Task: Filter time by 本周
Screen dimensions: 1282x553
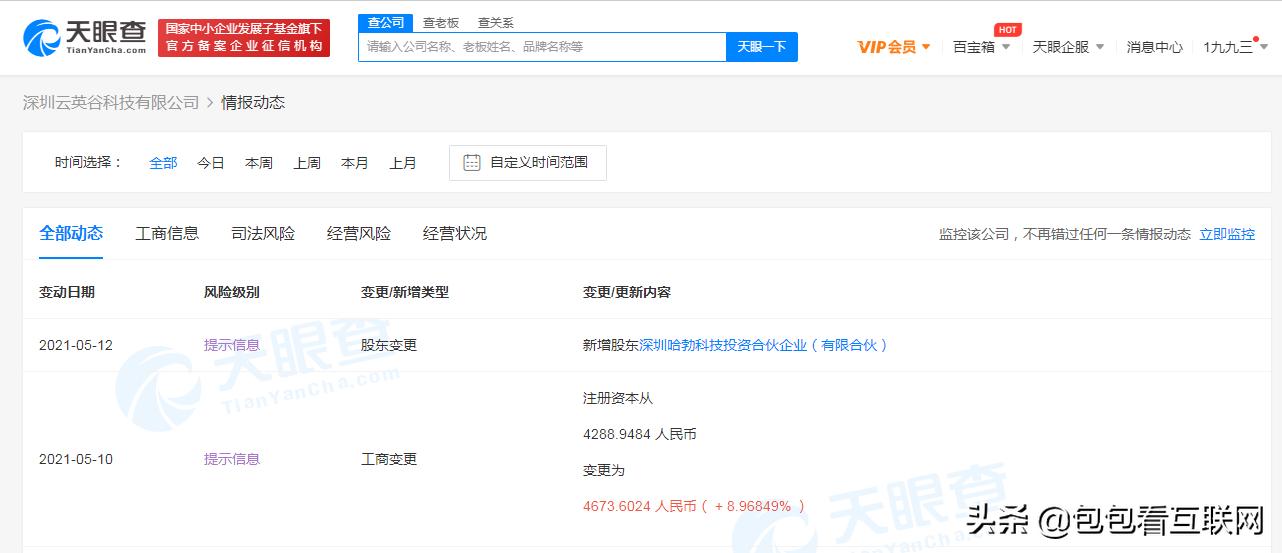Action: 259,162
